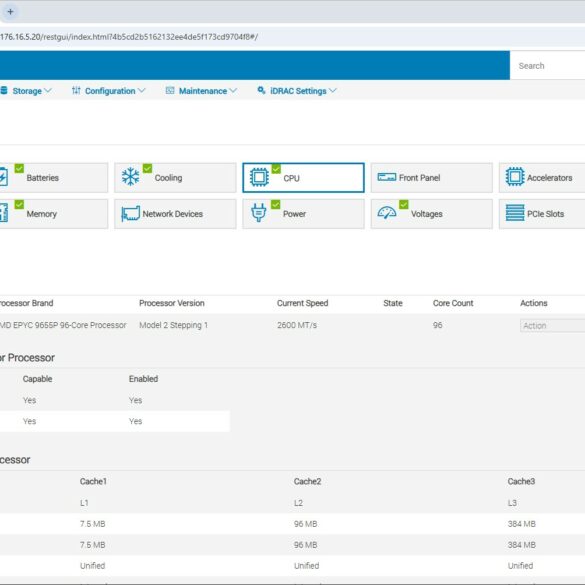Open the Action dropdown for the processor
The width and height of the screenshot is (585, 585).
[553, 326]
